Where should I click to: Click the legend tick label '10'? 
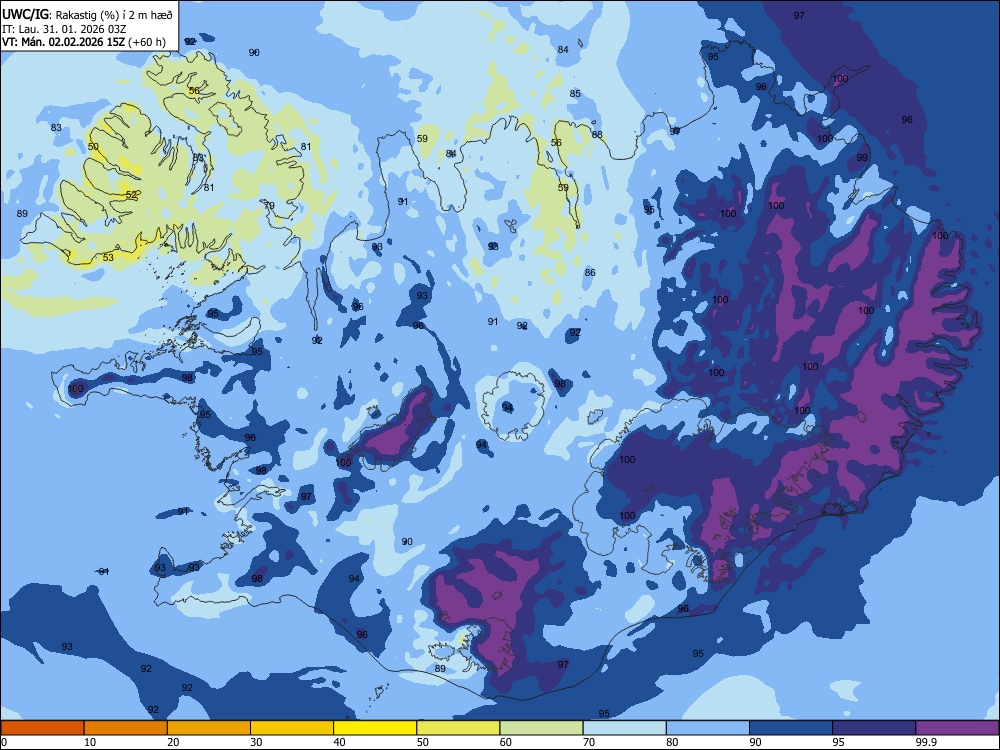click(90, 742)
